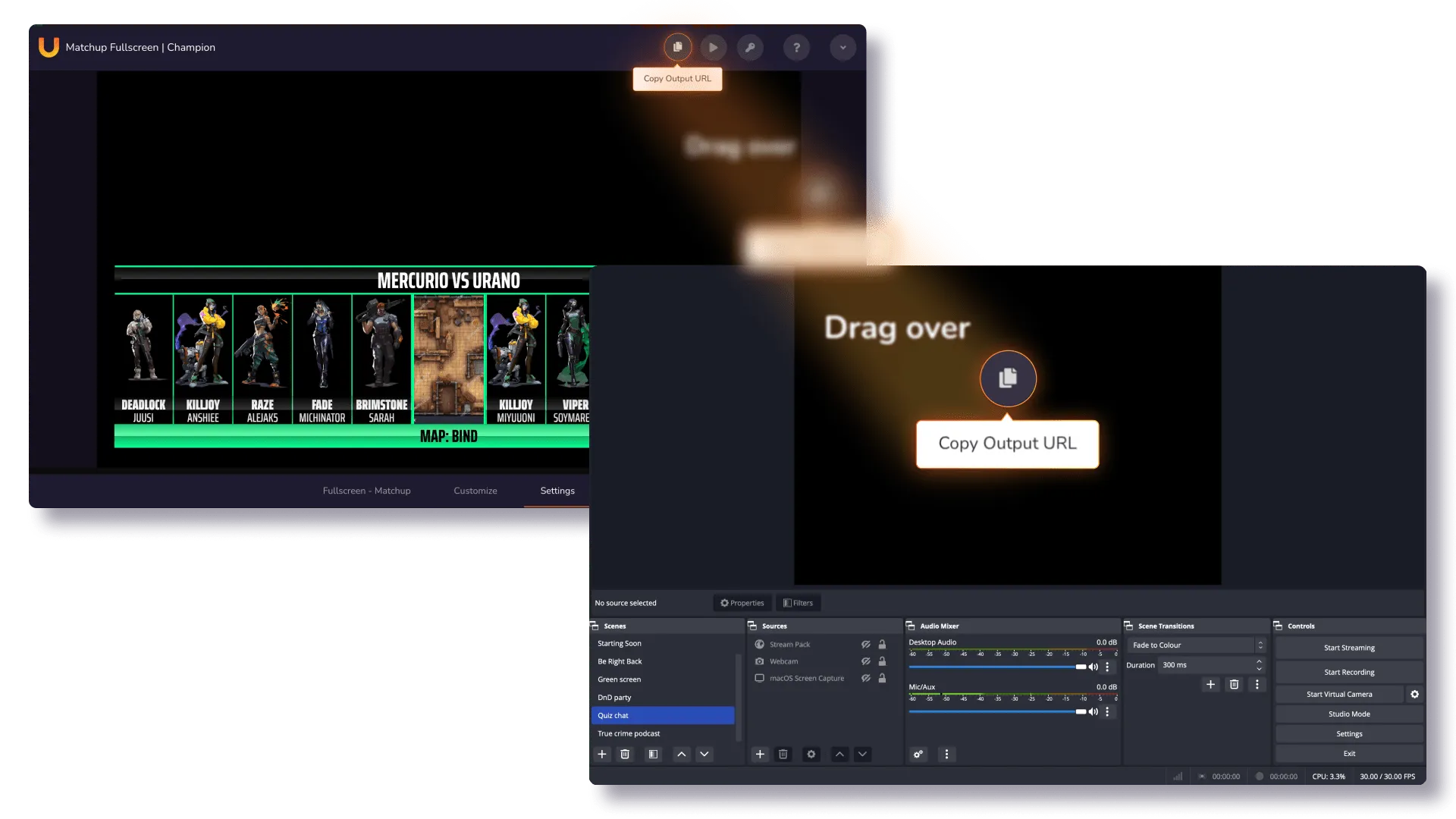The height and width of the screenshot is (819, 1456).
Task: Open the Audio Mixer bottom three-dot menu
Action: [x=946, y=754]
